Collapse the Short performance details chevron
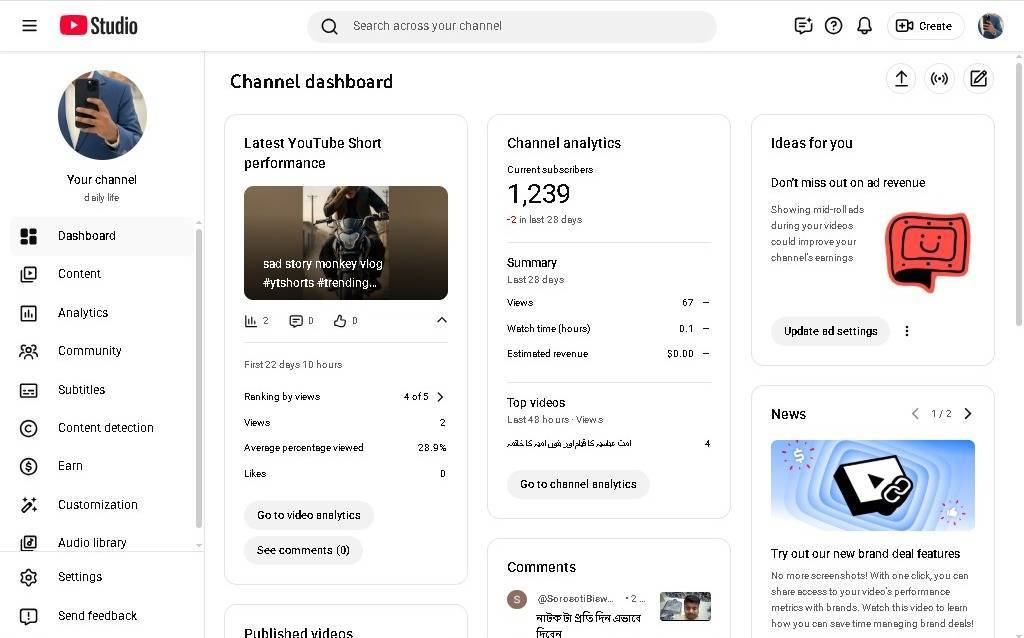This screenshot has height=638, width=1024. [441, 320]
